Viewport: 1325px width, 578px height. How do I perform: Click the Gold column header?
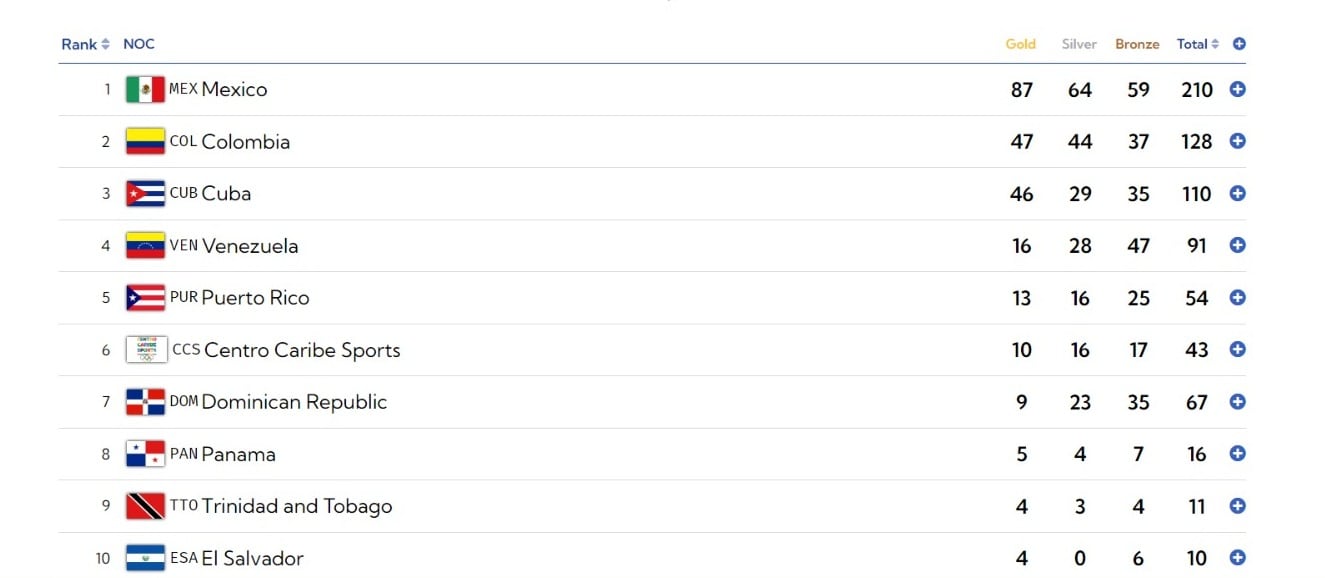pyautogui.click(x=1020, y=44)
